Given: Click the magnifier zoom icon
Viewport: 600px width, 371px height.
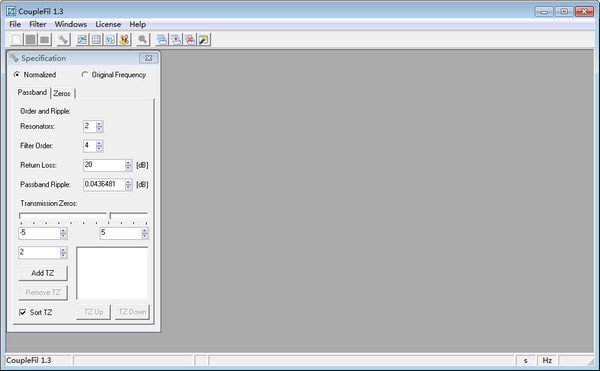Looking at the screenshot, I should pyautogui.click(x=143, y=39).
